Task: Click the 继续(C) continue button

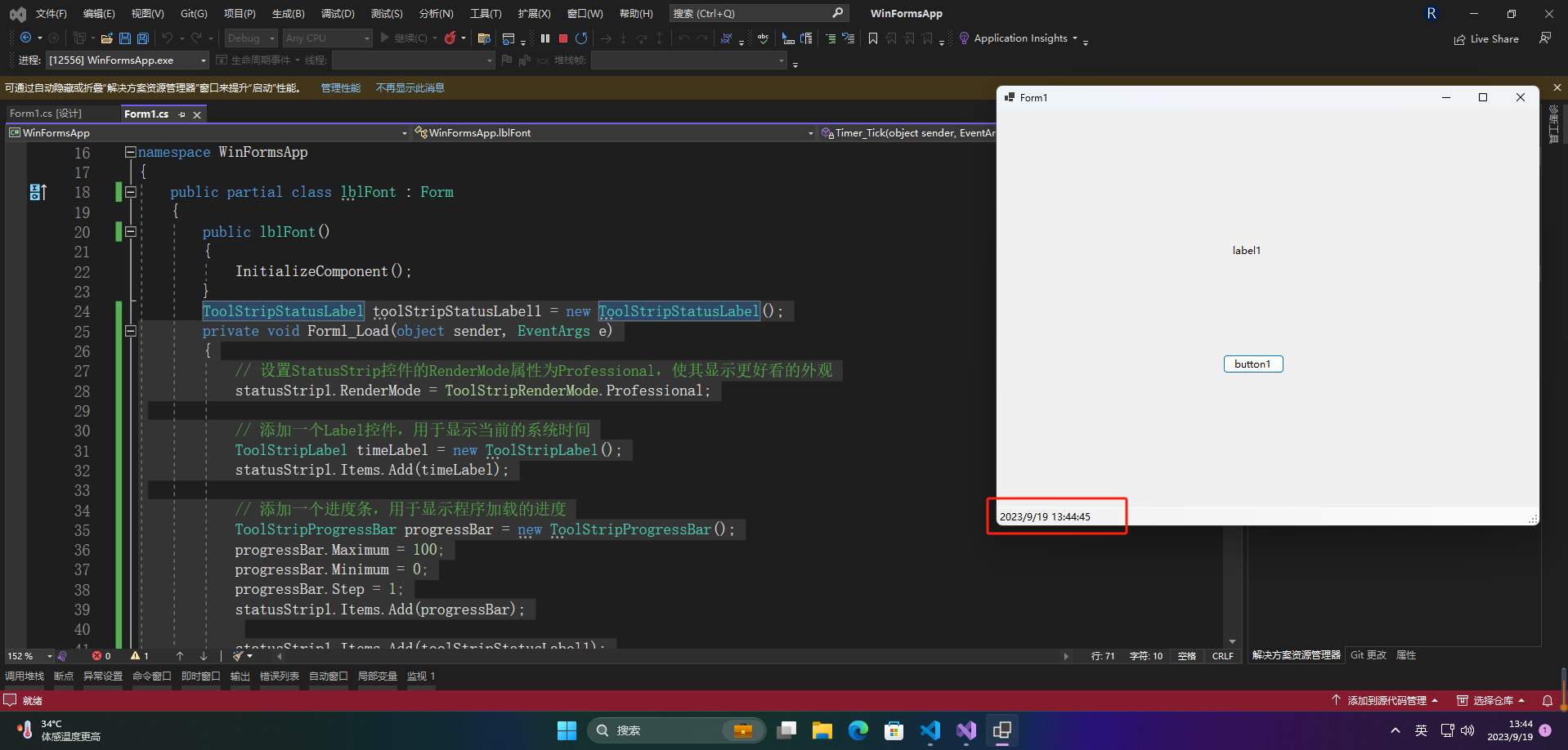Action: coord(404,38)
